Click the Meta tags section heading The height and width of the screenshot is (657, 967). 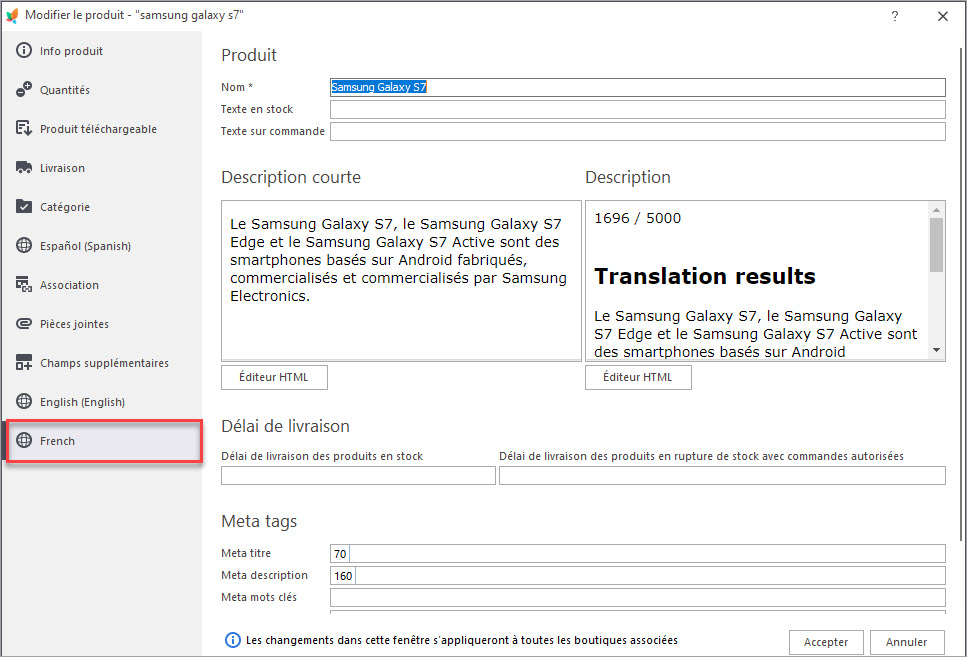tap(259, 522)
